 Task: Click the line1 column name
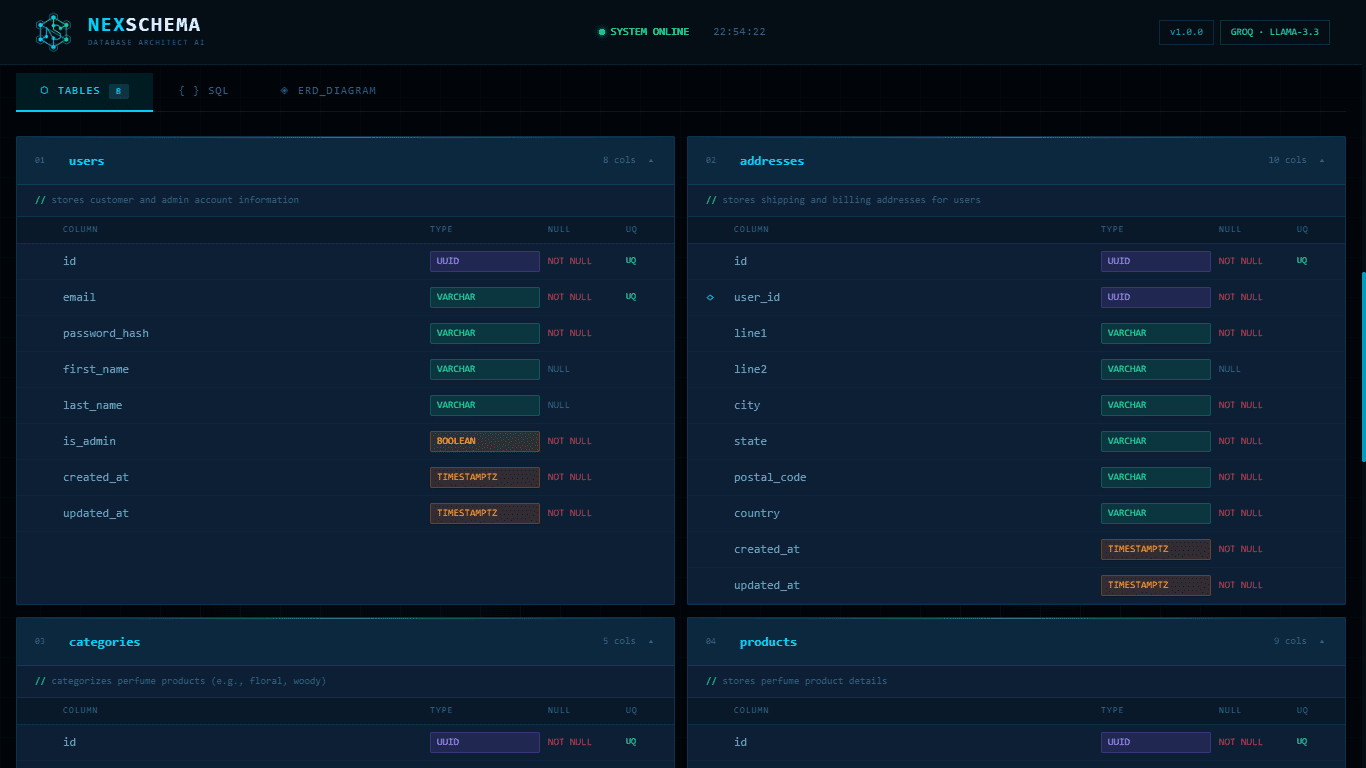pyautogui.click(x=750, y=333)
